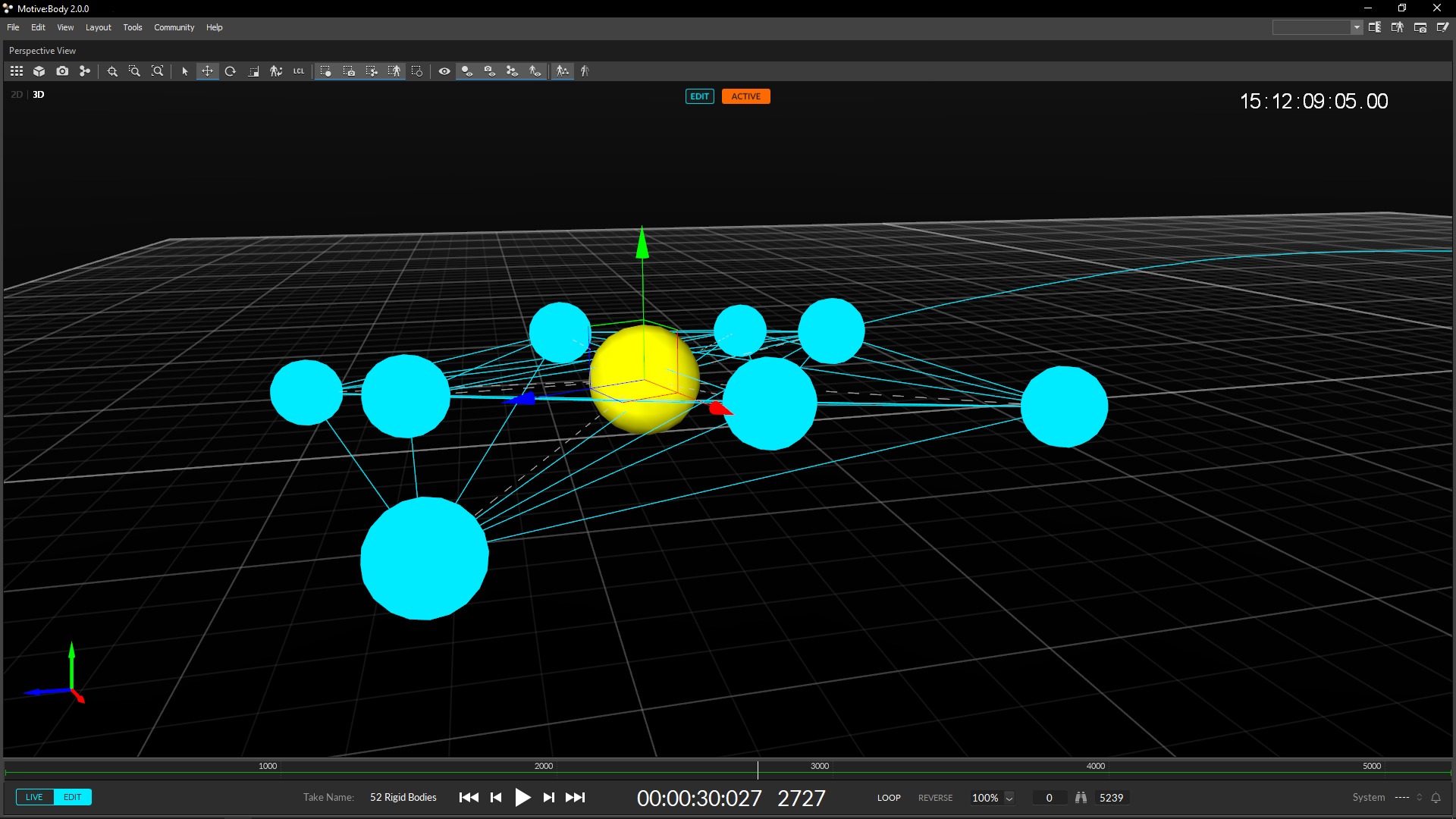Image resolution: width=1456 pixels, height=819 pixels.
Task: Open the Layout menu
Action: (x=98, y=27)
